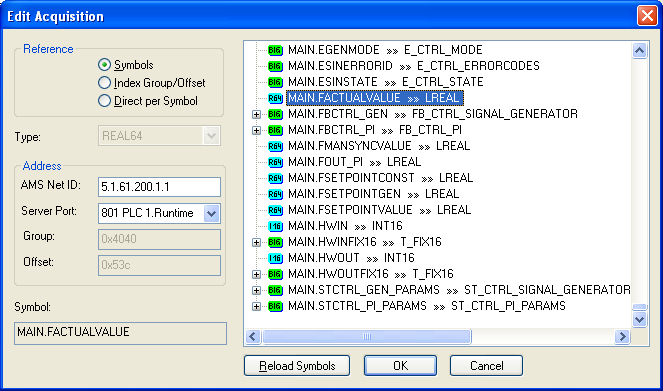Click the BIG icon beside MAIN.HWINFIX16
Screen dimensions: 663x391
coord(275,242)
